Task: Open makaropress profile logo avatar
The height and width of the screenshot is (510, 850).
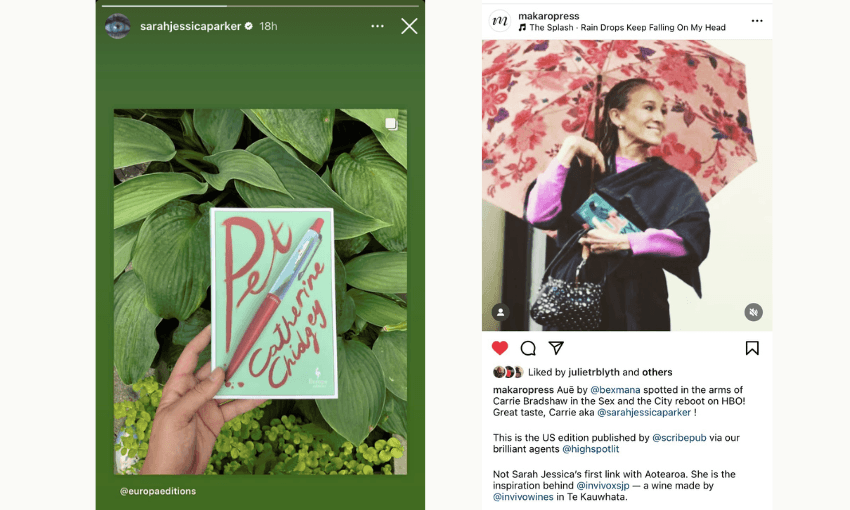Action: click(x=499, y=21)
